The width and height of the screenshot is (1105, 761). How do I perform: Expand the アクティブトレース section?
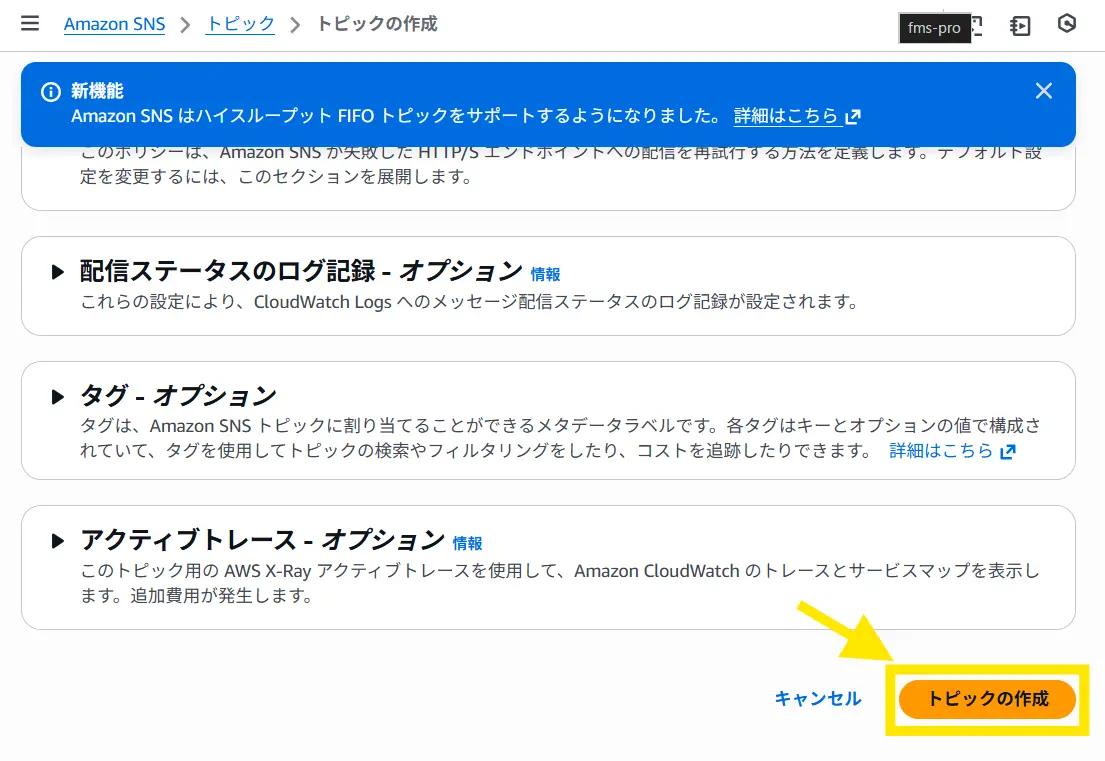[x=58, y=541]
